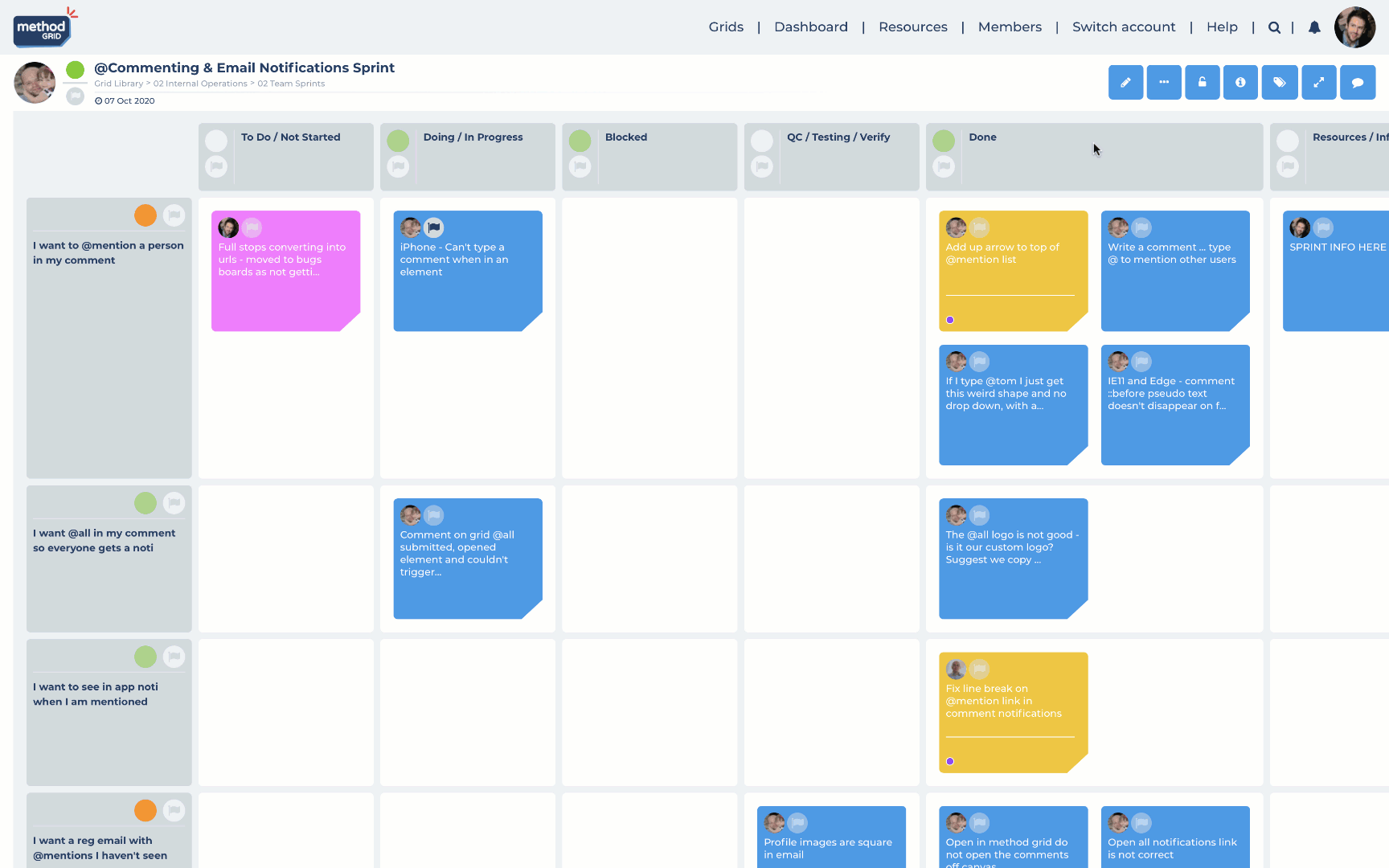Open 'IE11 and Edge - comment' card

tap(1175, 405)
